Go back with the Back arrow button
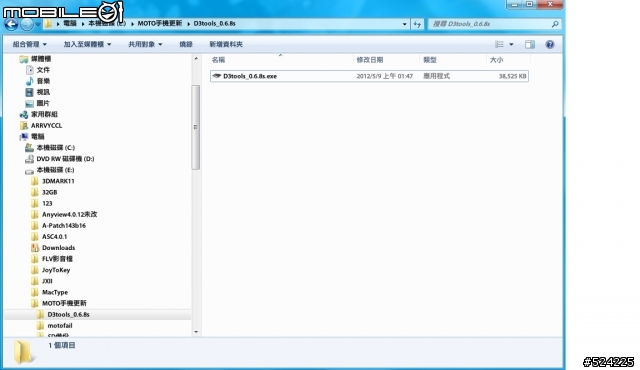The height and width of the screenshot is (370, 640). pyautogui.click(x=11, y=24)
